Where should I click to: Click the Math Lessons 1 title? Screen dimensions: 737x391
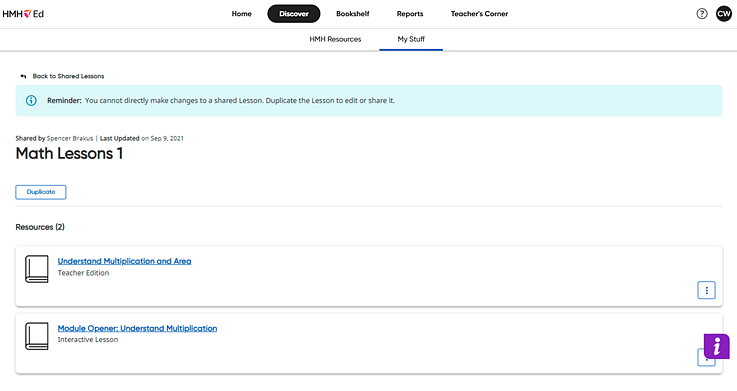(69, 154)
